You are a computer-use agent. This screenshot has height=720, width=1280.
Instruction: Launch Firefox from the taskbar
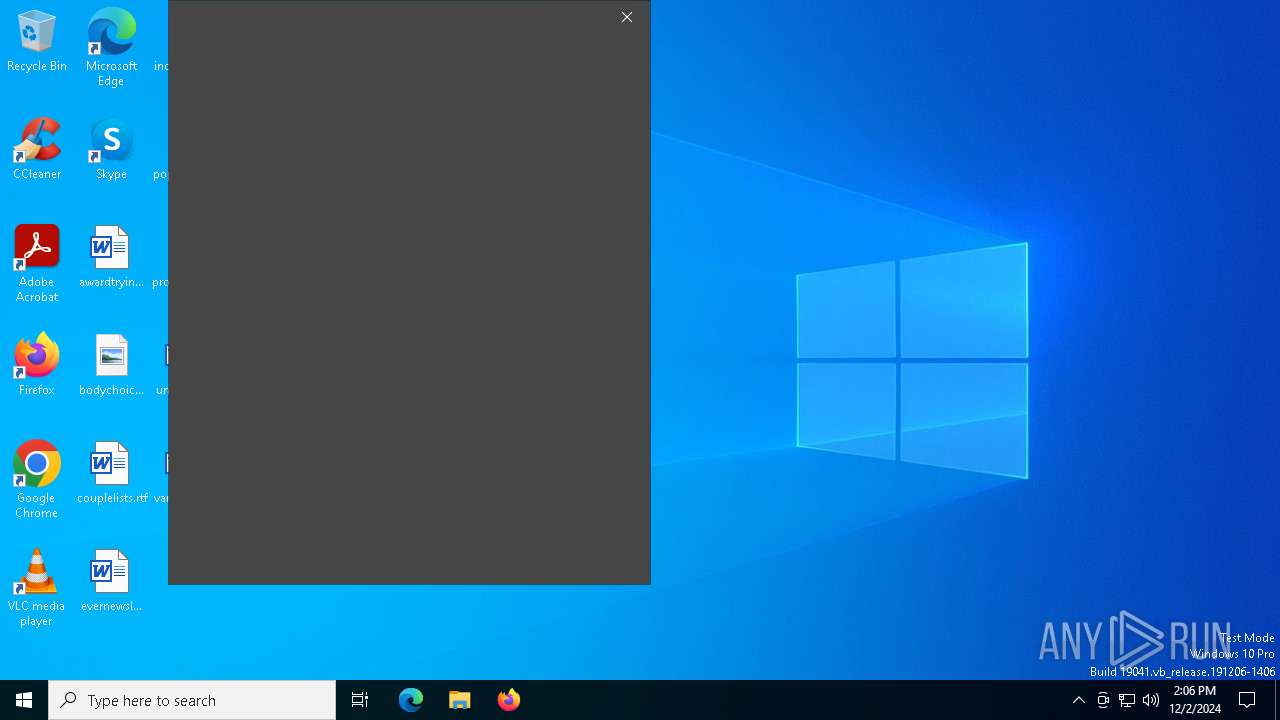tap(509, 700)
